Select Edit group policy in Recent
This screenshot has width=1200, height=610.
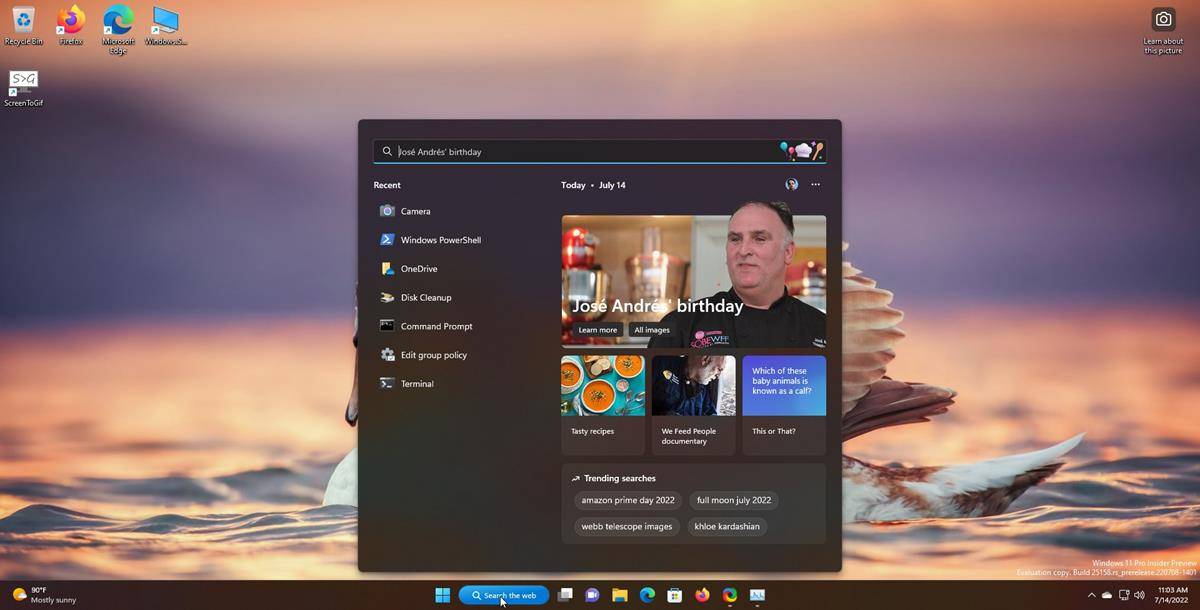tap(436, 354)
